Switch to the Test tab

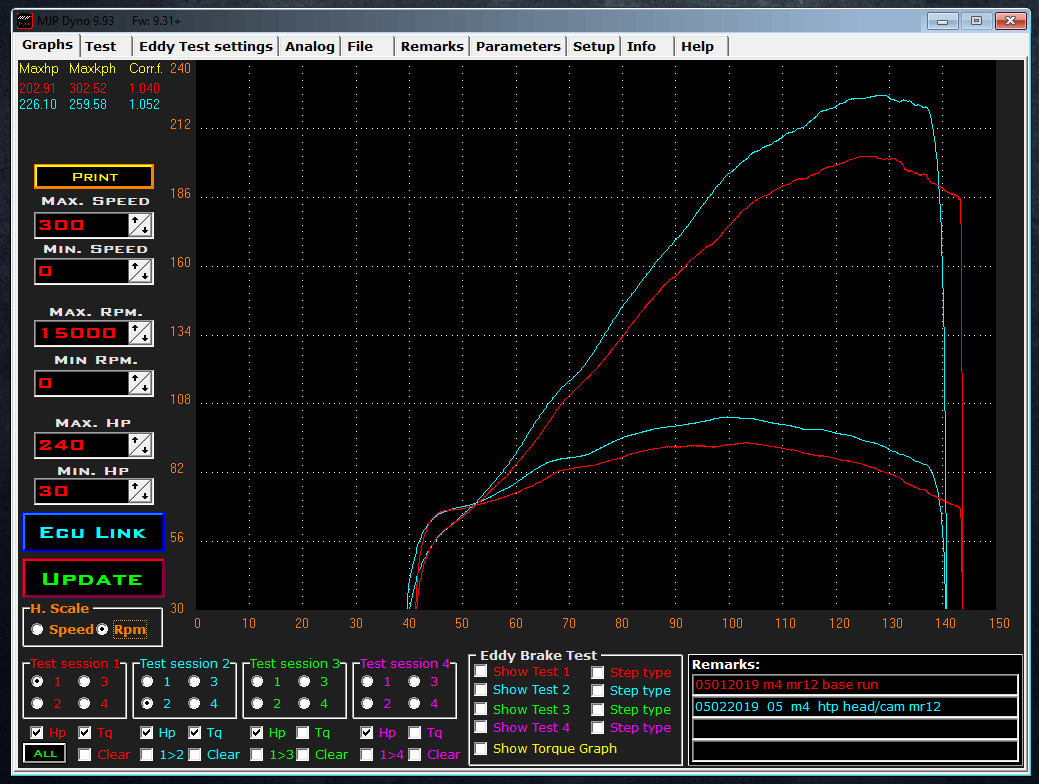(x=100, y=46)
